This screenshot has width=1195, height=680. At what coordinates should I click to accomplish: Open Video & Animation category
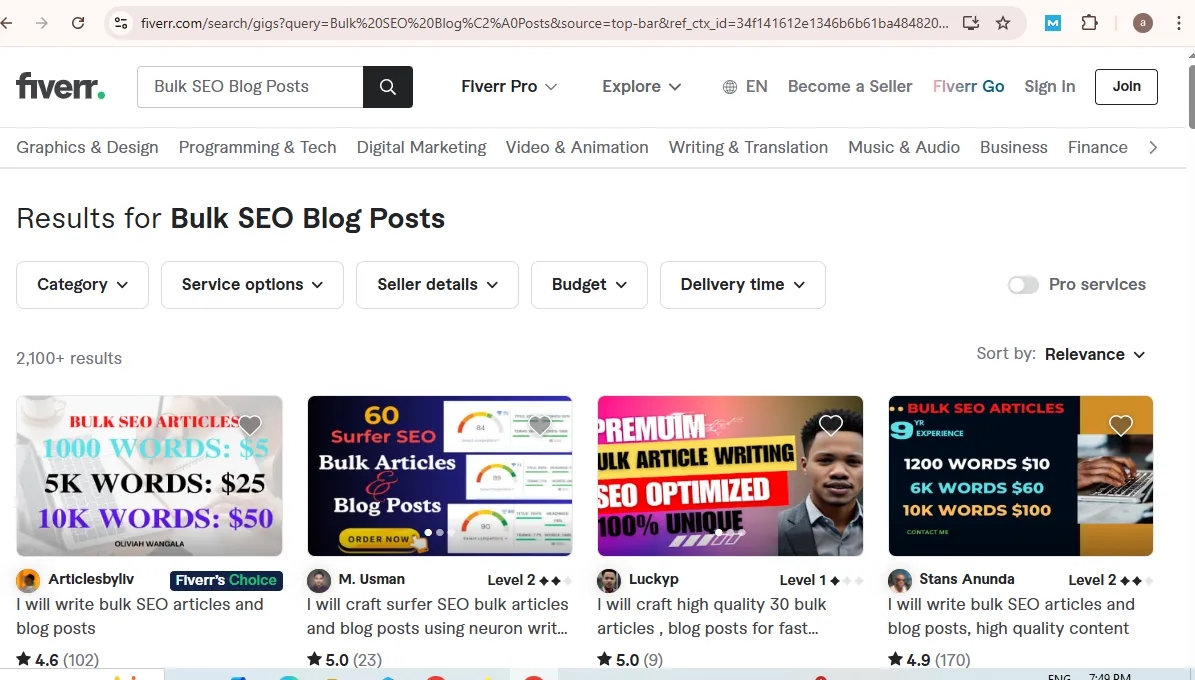577,147
